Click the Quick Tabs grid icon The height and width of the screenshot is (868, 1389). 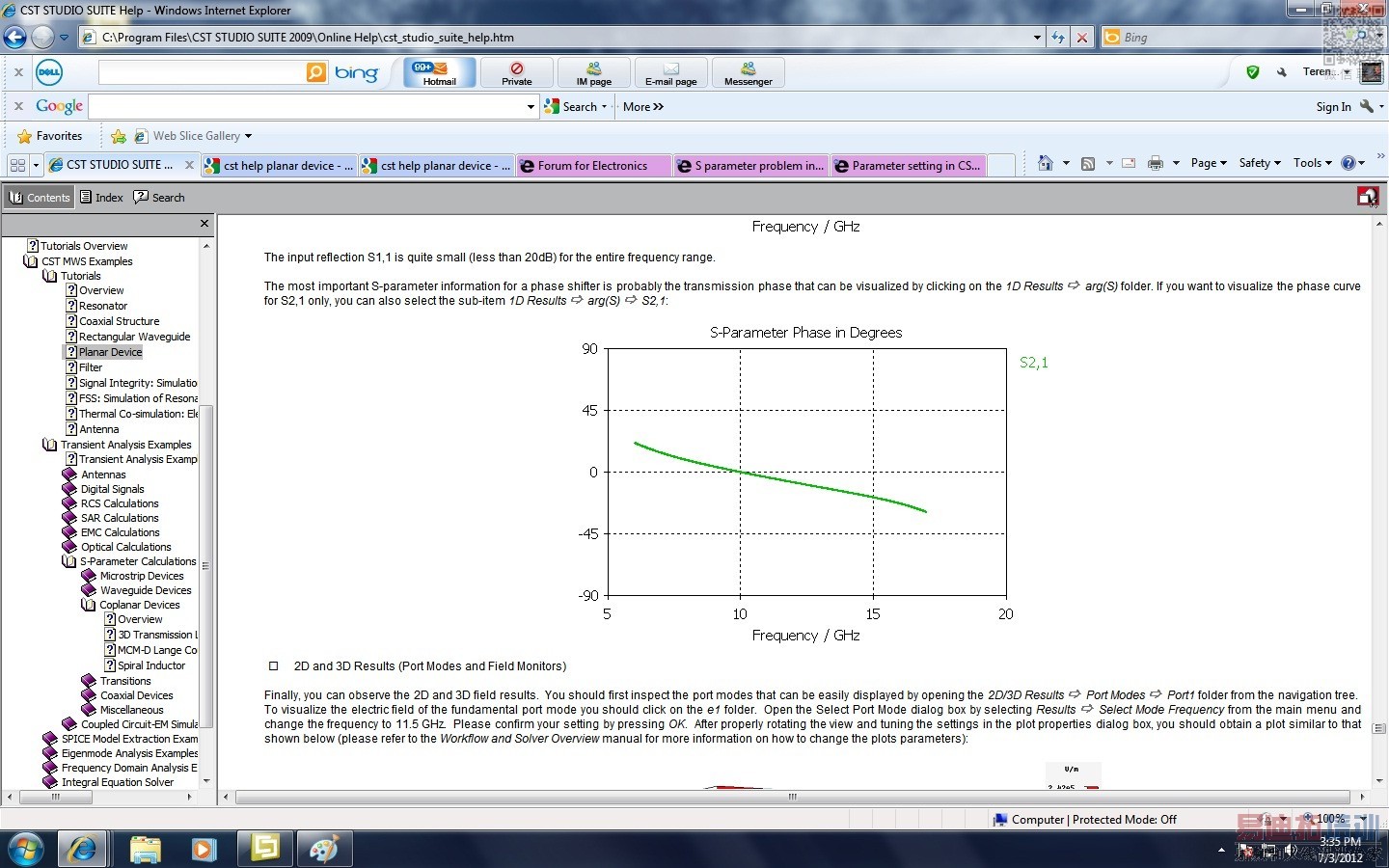[x=17, y=165]
